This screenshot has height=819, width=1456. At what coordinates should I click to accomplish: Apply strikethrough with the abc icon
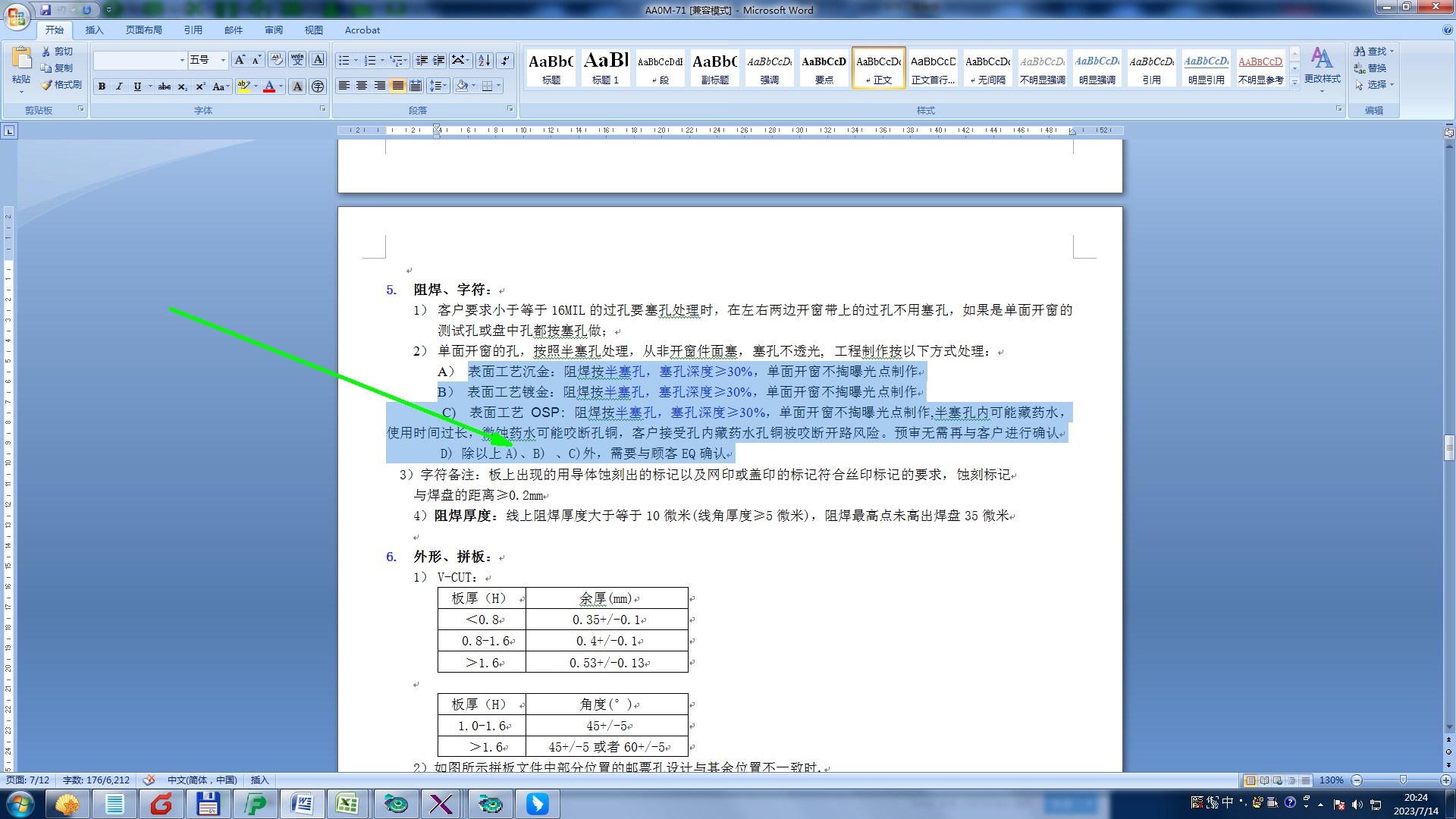[164, 86]
